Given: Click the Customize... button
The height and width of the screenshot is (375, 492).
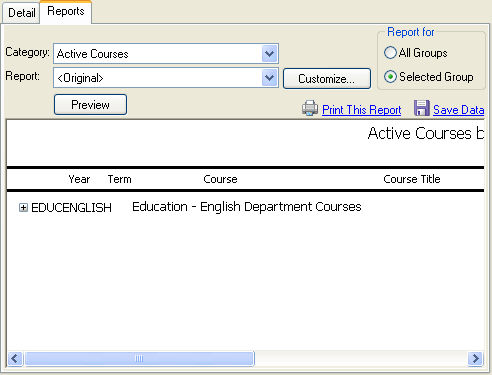Looking at the screenshot, I should coord(327,79).
